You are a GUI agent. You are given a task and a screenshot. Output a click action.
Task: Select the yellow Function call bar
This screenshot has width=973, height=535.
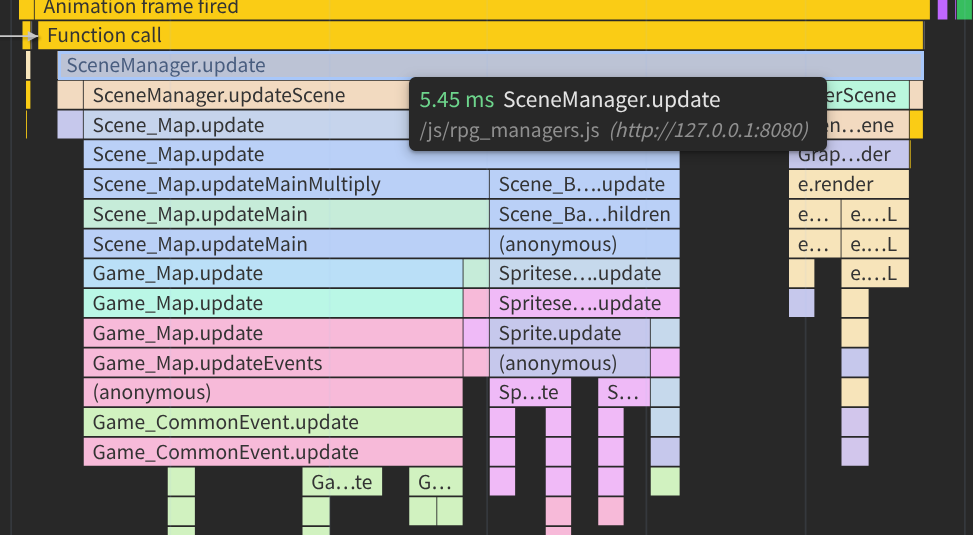[481, 35]
